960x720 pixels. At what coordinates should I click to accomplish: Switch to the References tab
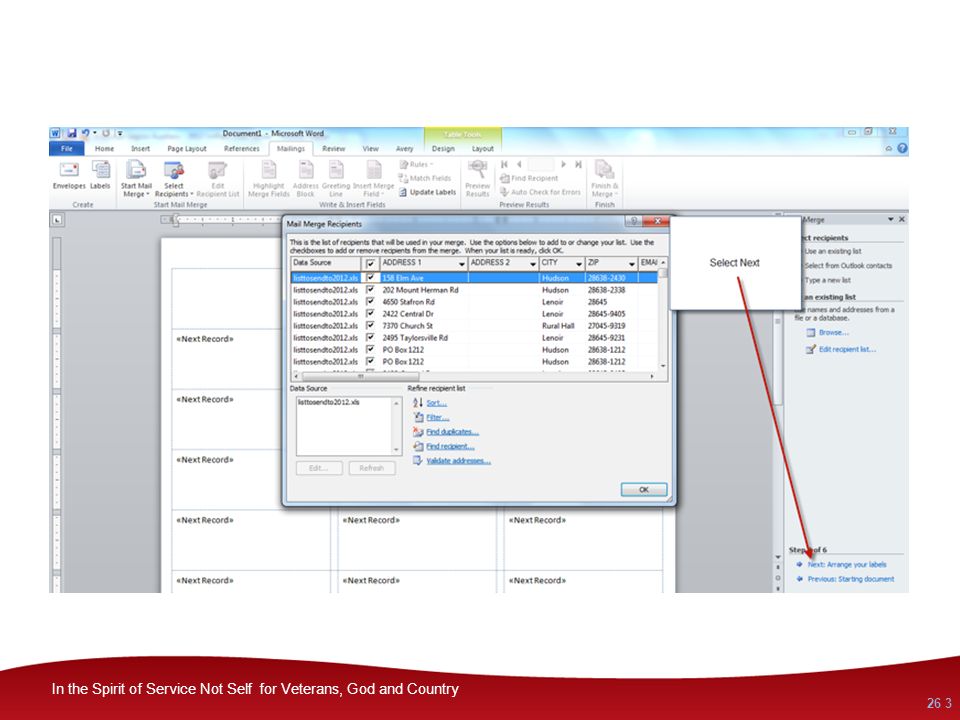[x=241, y=149]
